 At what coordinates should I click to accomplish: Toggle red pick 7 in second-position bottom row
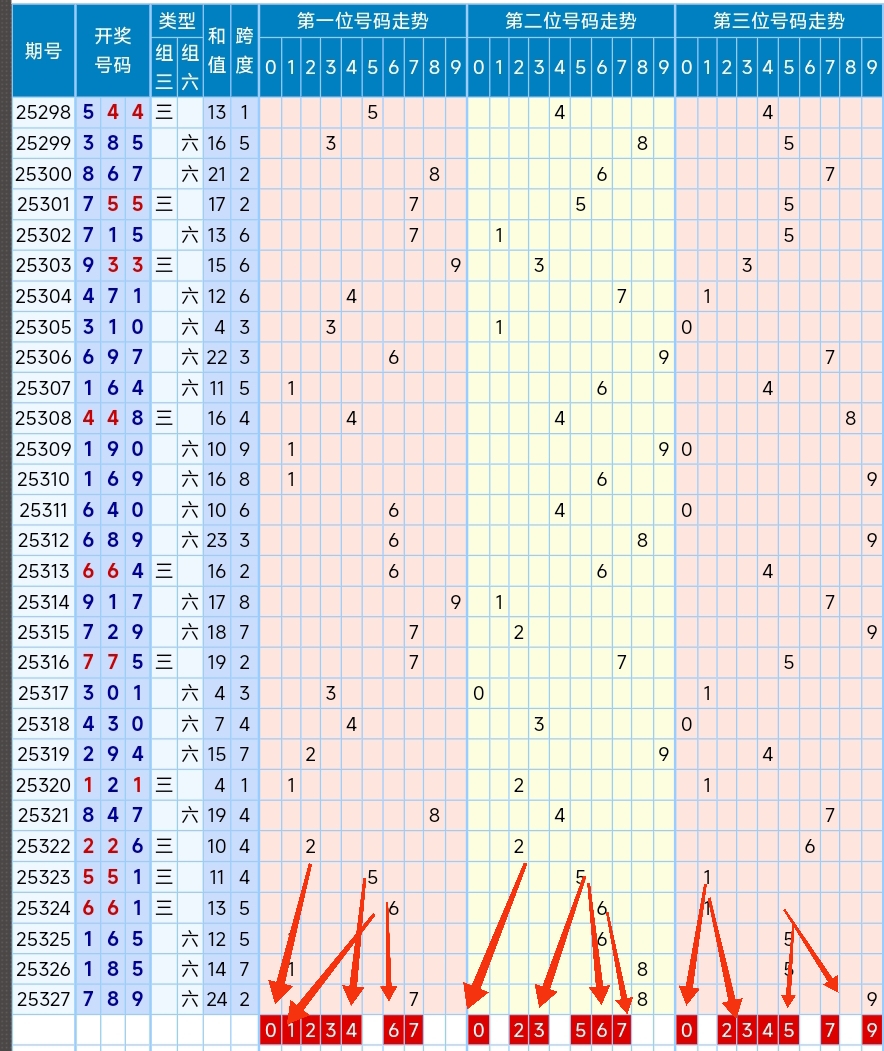622,1030
